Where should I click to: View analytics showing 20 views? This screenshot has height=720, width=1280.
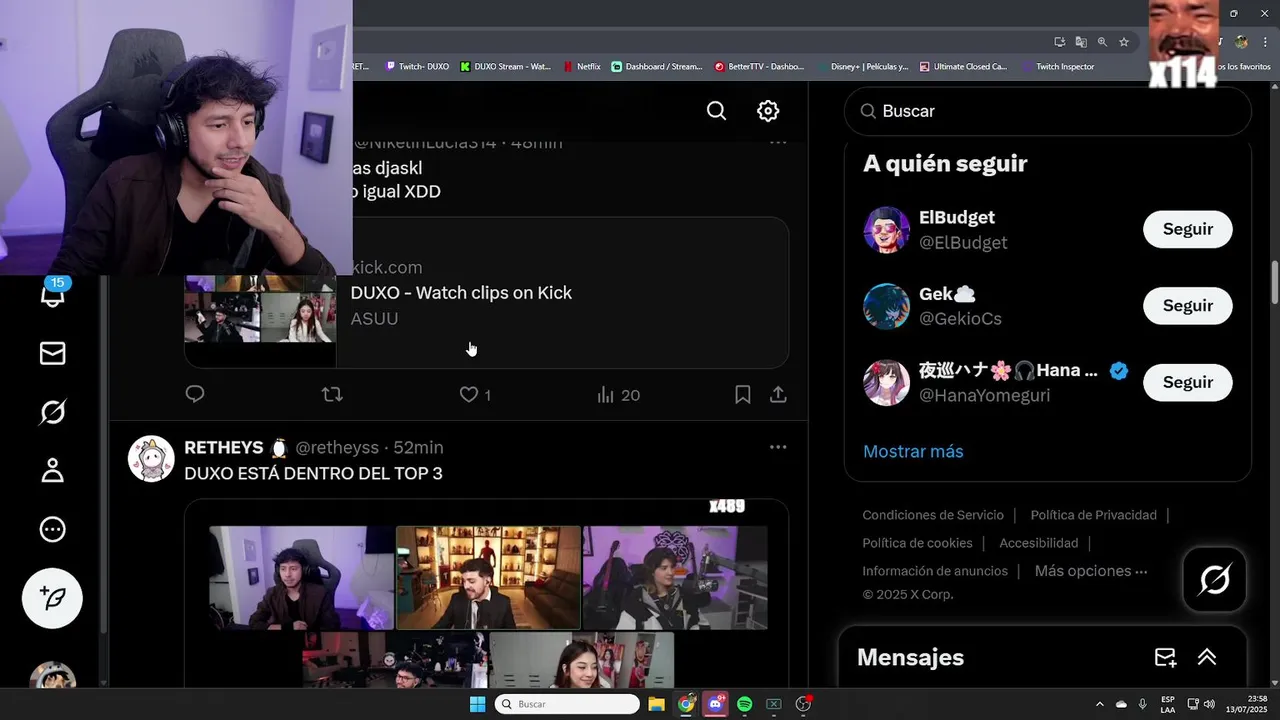[618, 395]
